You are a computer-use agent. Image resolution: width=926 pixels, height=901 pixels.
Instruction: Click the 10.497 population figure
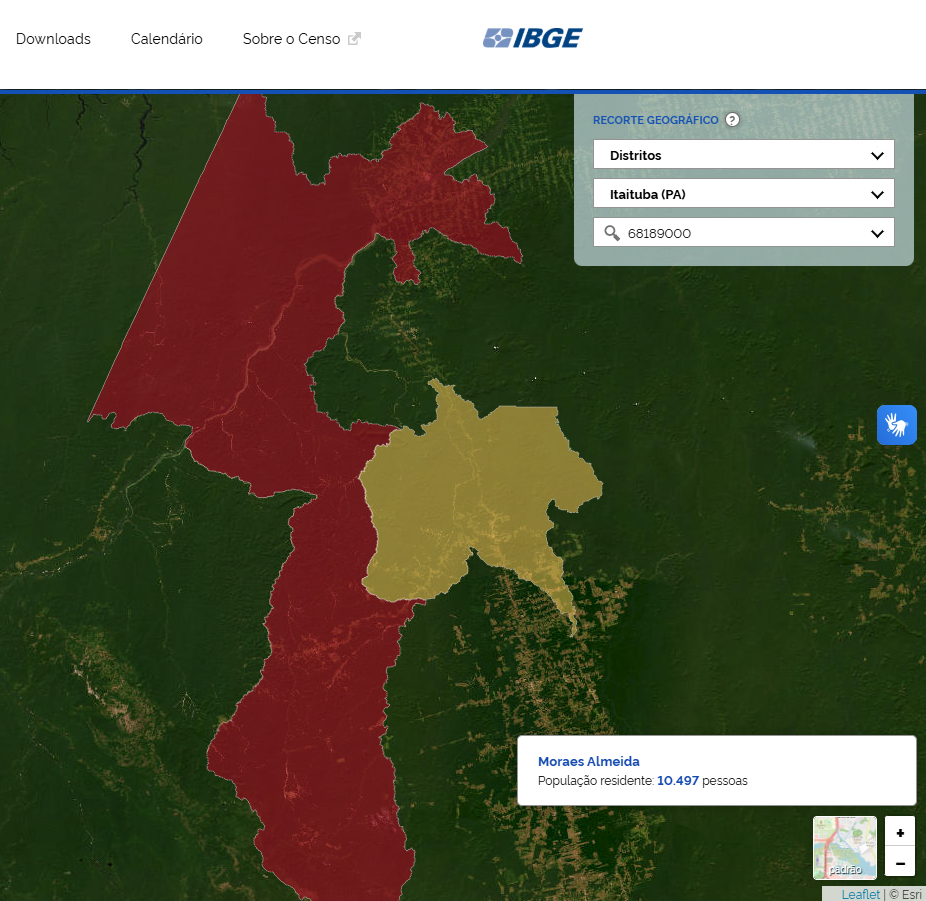(677, 780)
